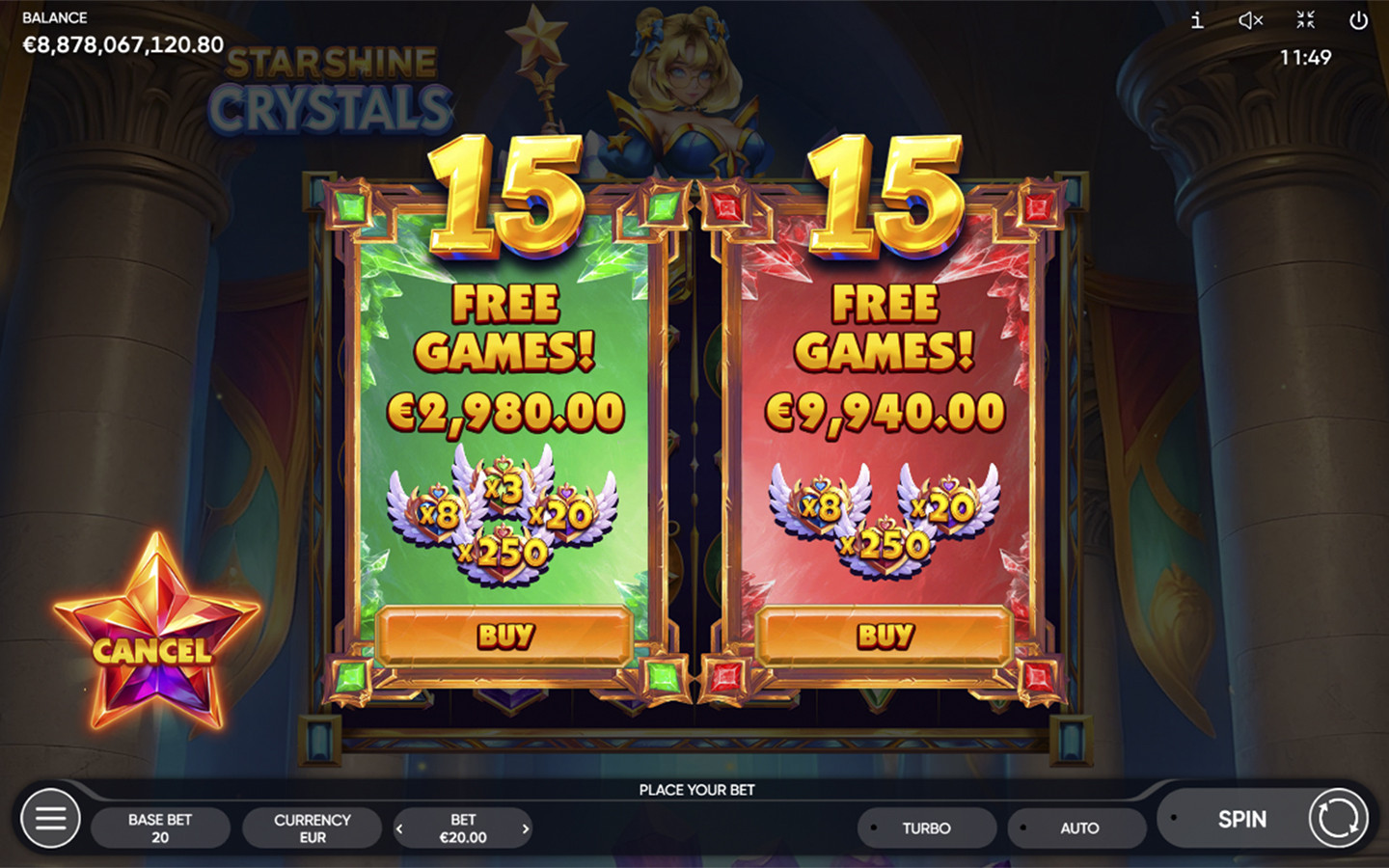Open the Base Bet 20 selector
Image resolution: width=1389 pixels, height=868 pixels.
coord(160,828)
